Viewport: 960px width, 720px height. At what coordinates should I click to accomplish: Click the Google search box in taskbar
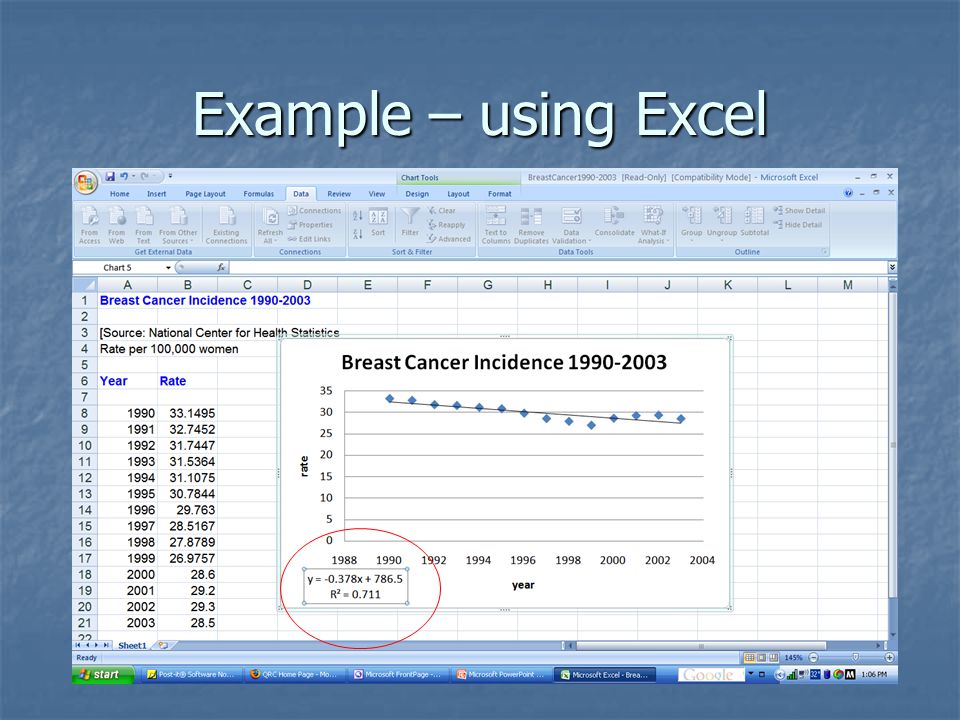(710, 675)
